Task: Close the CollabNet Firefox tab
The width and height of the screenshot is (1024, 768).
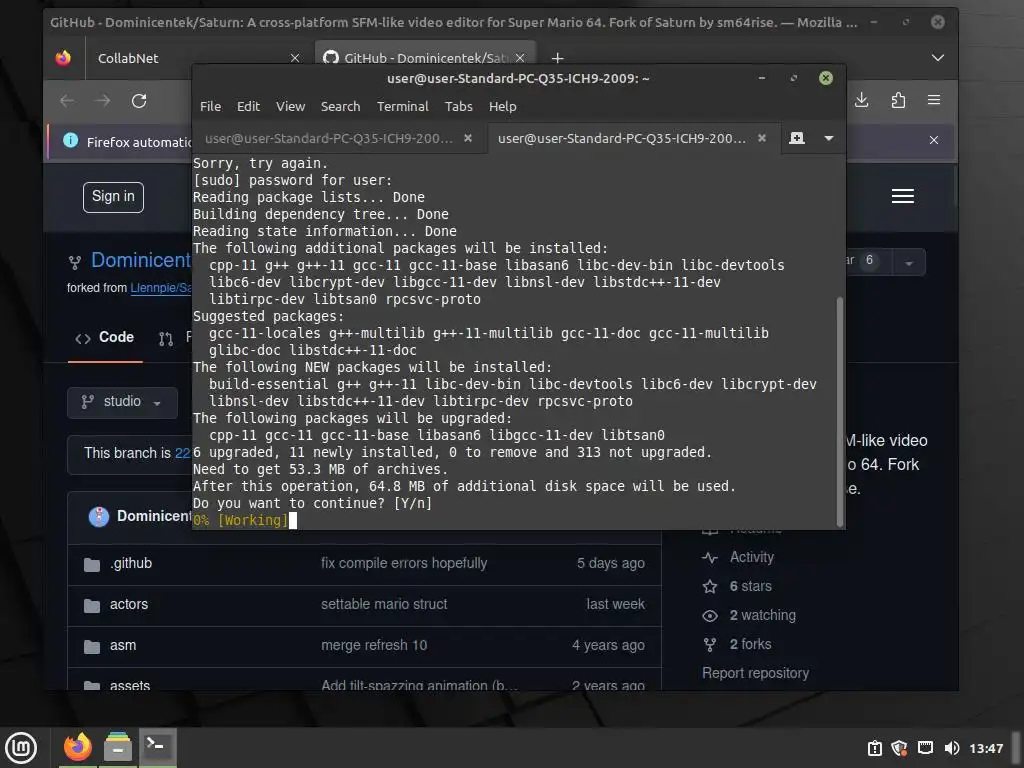Action: pos(295,58)
